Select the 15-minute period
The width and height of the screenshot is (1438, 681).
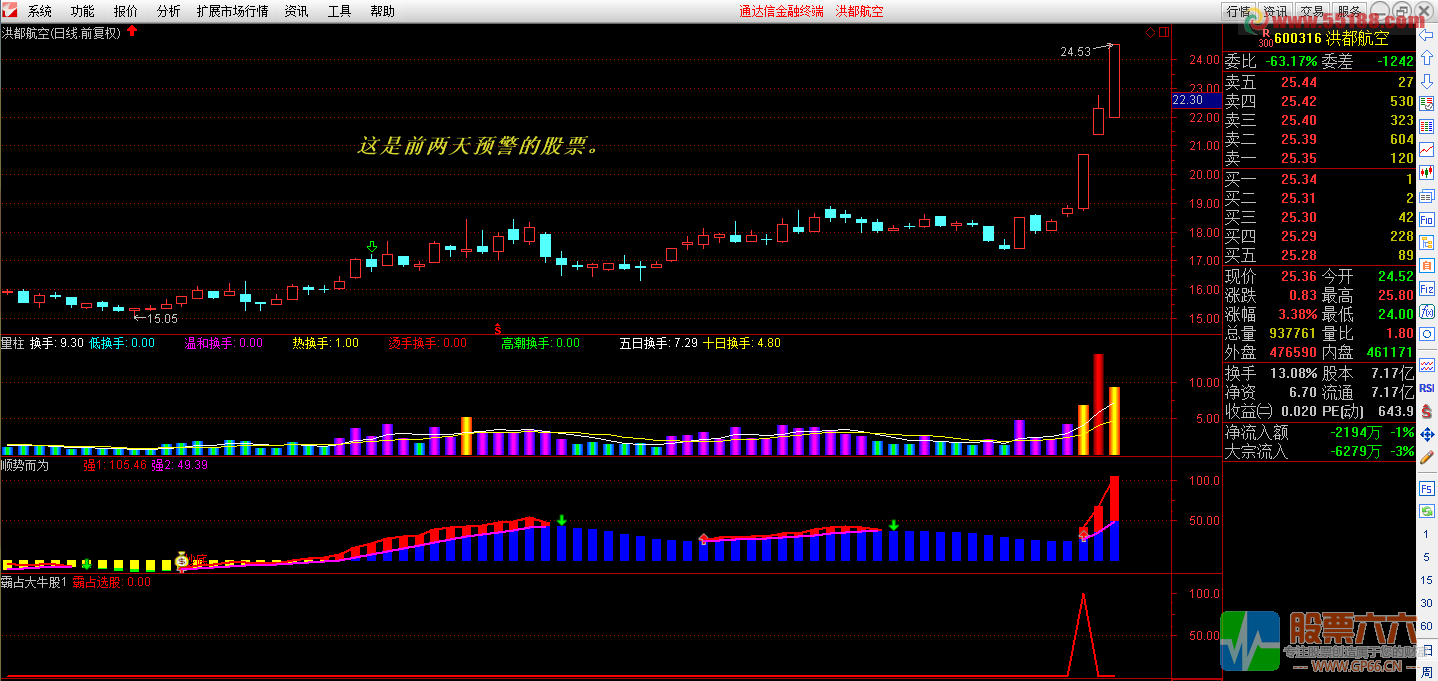click(1428, 580)
